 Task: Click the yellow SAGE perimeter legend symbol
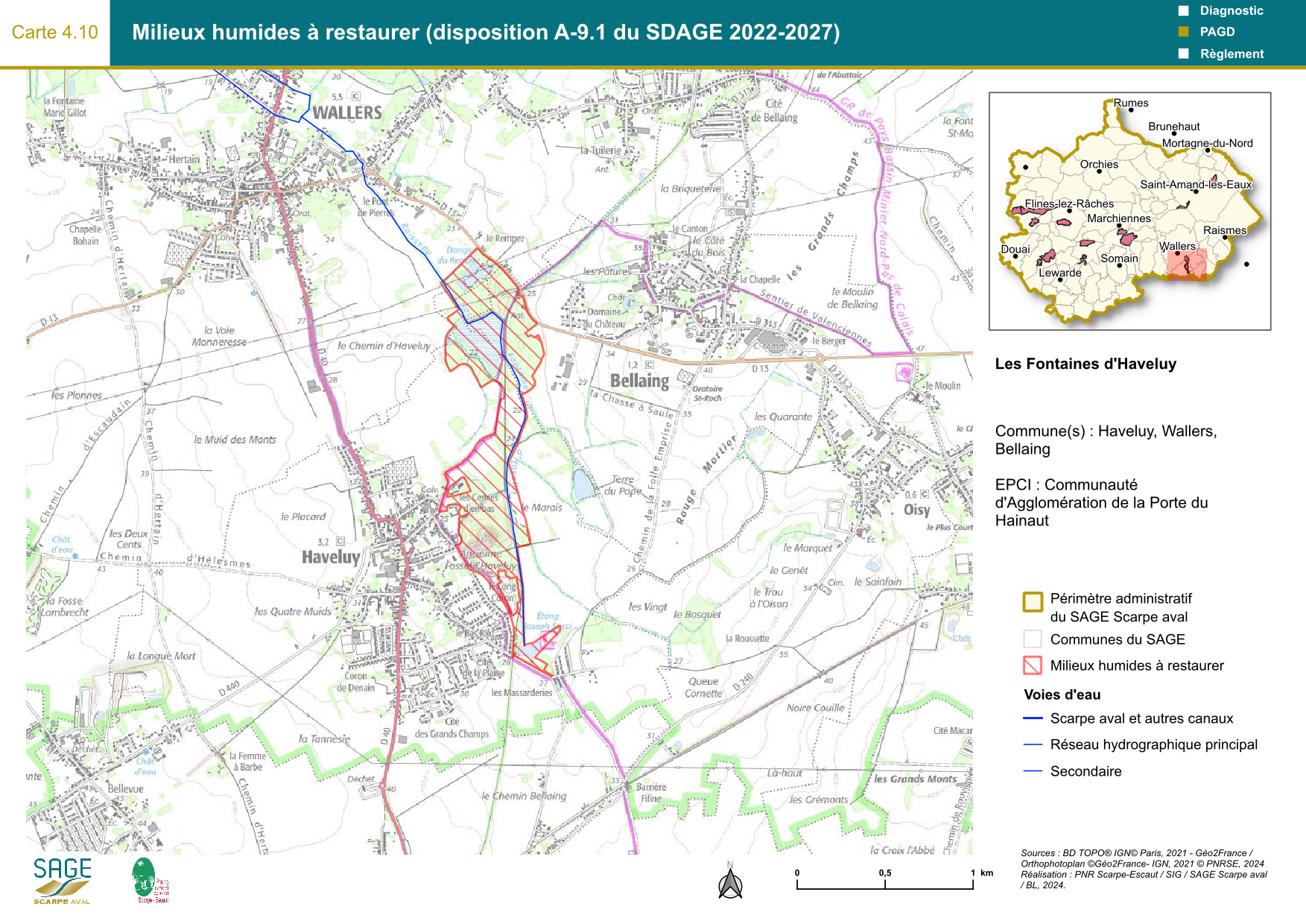click(1033, 602)
